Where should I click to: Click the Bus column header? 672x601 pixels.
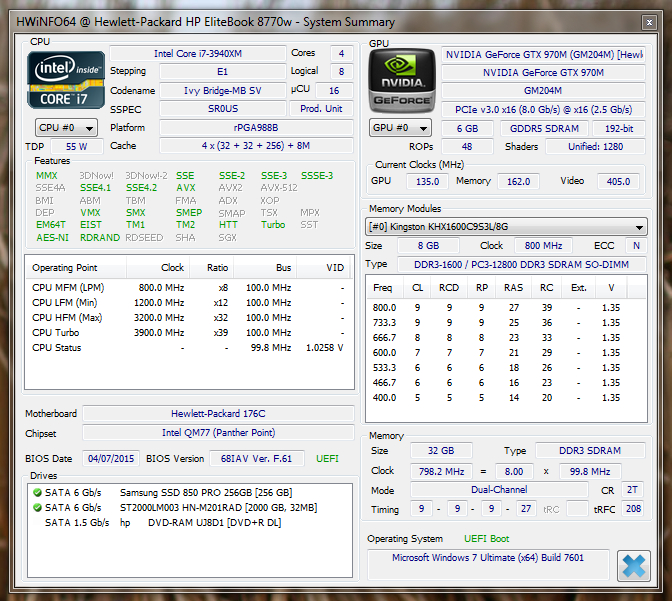click(265, 268)
